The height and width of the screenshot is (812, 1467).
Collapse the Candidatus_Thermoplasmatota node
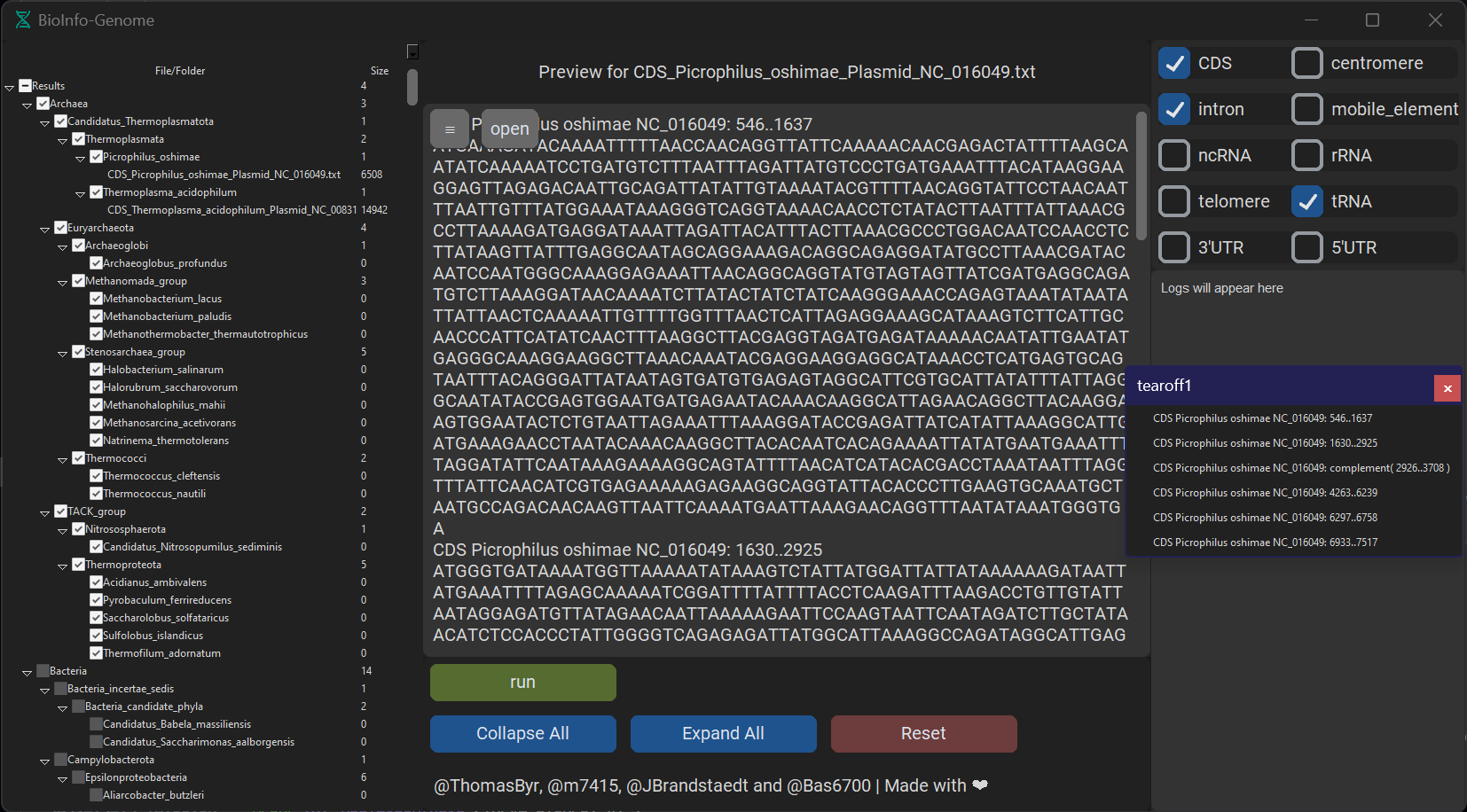click(x=45, y=122)
